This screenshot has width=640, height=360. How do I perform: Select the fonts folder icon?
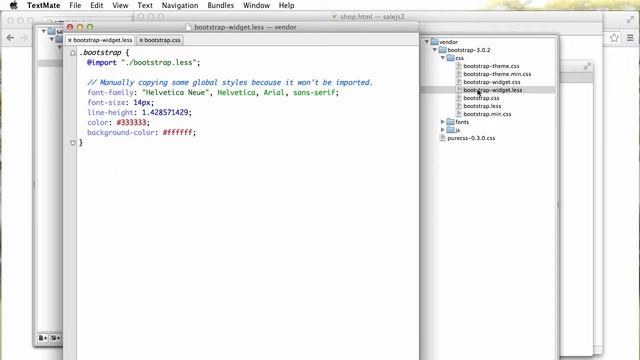pos(451,122)
